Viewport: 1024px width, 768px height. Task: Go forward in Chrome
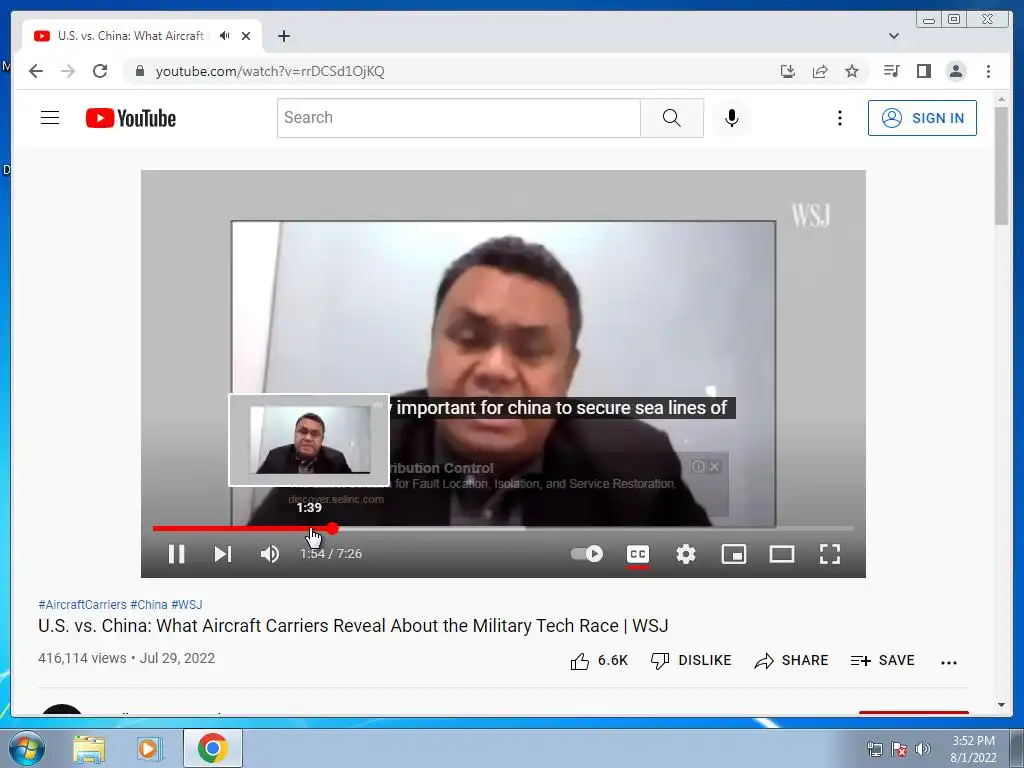[x=68, y=71]
